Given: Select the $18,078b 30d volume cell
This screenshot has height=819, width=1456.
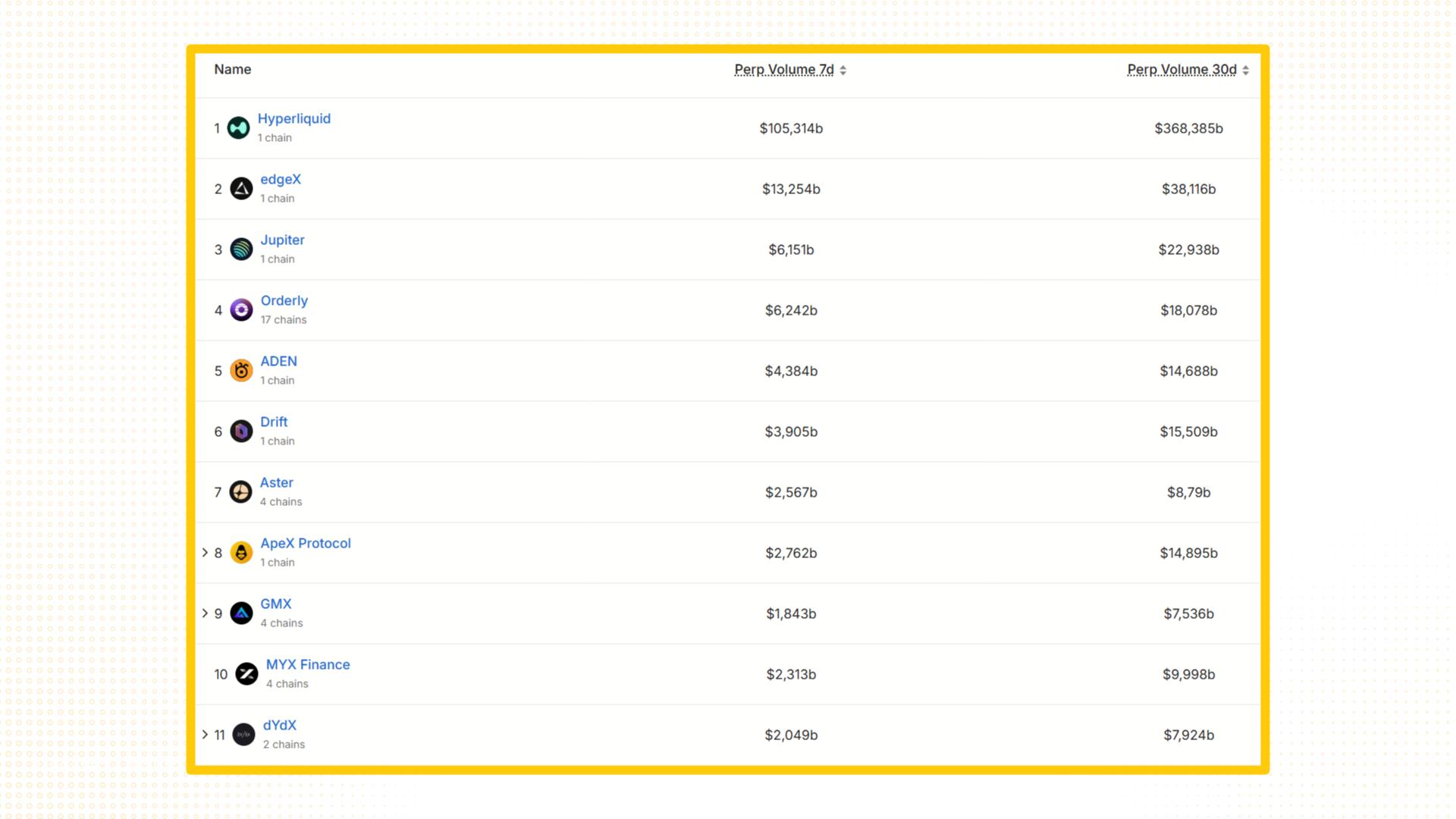Looking at the screenshot, I should pyautogui.click(x=1188, y=310).
